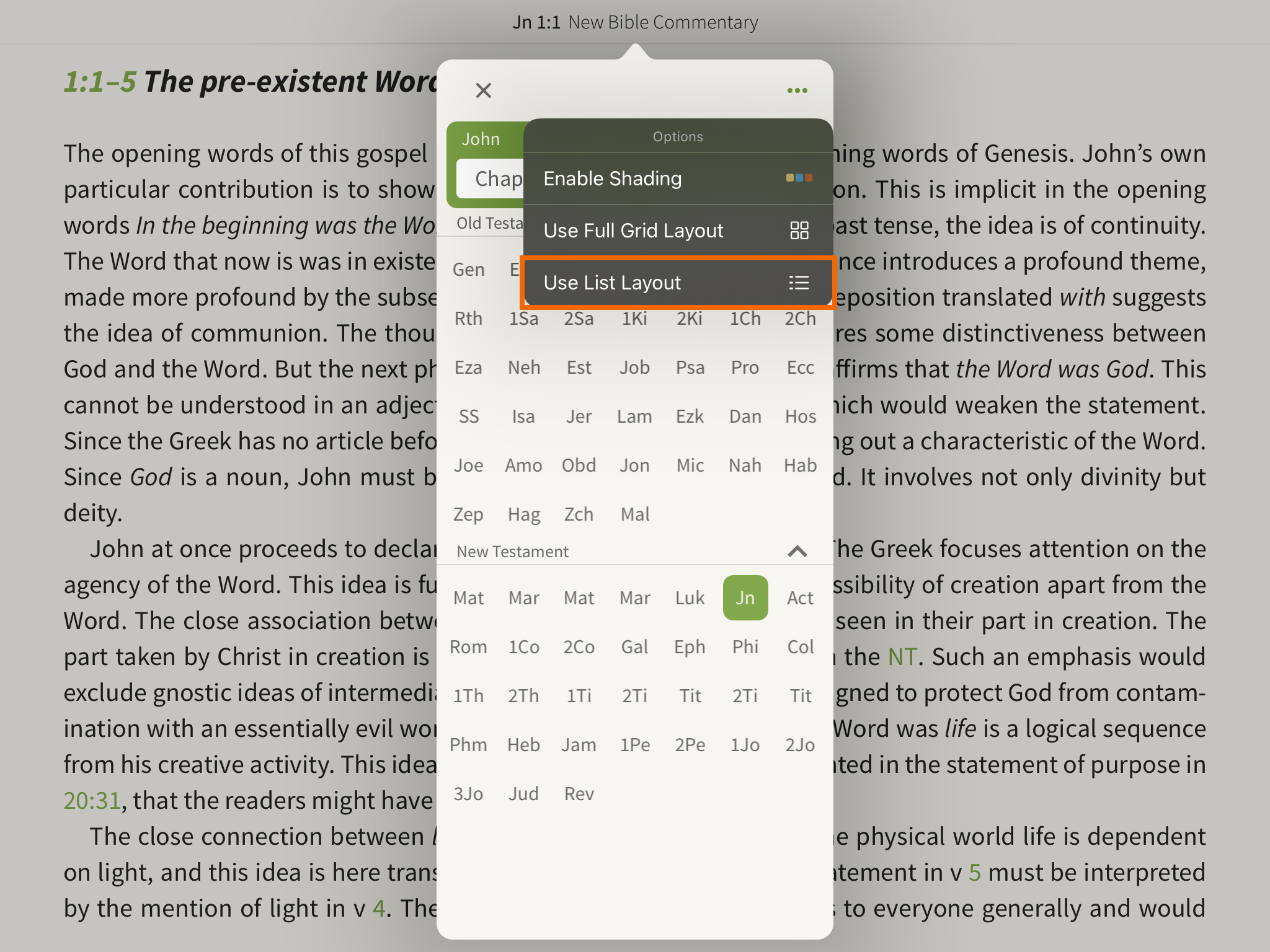Select Eph book
The height and width of the screenshot is (952, 1270).
[690, 647]
